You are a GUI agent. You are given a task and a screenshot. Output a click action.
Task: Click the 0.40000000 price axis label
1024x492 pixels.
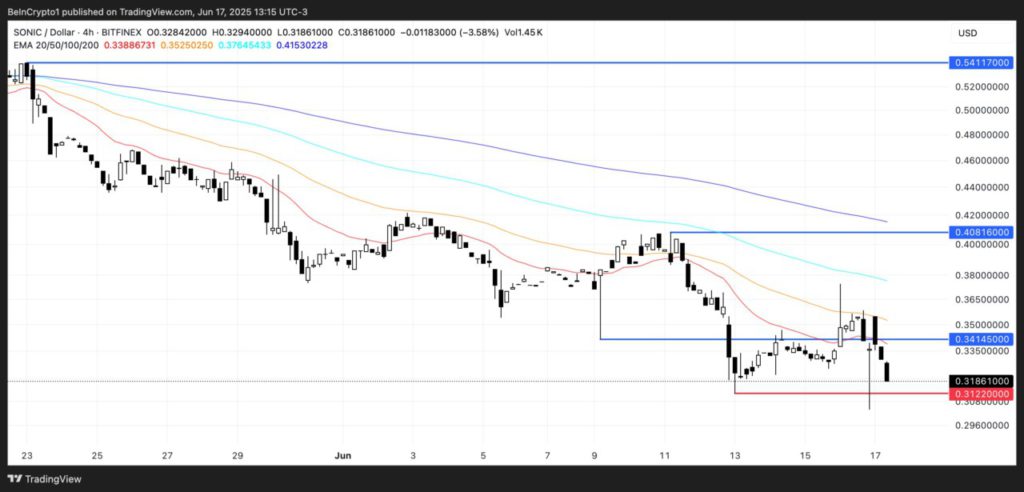[x=983, y=244]
